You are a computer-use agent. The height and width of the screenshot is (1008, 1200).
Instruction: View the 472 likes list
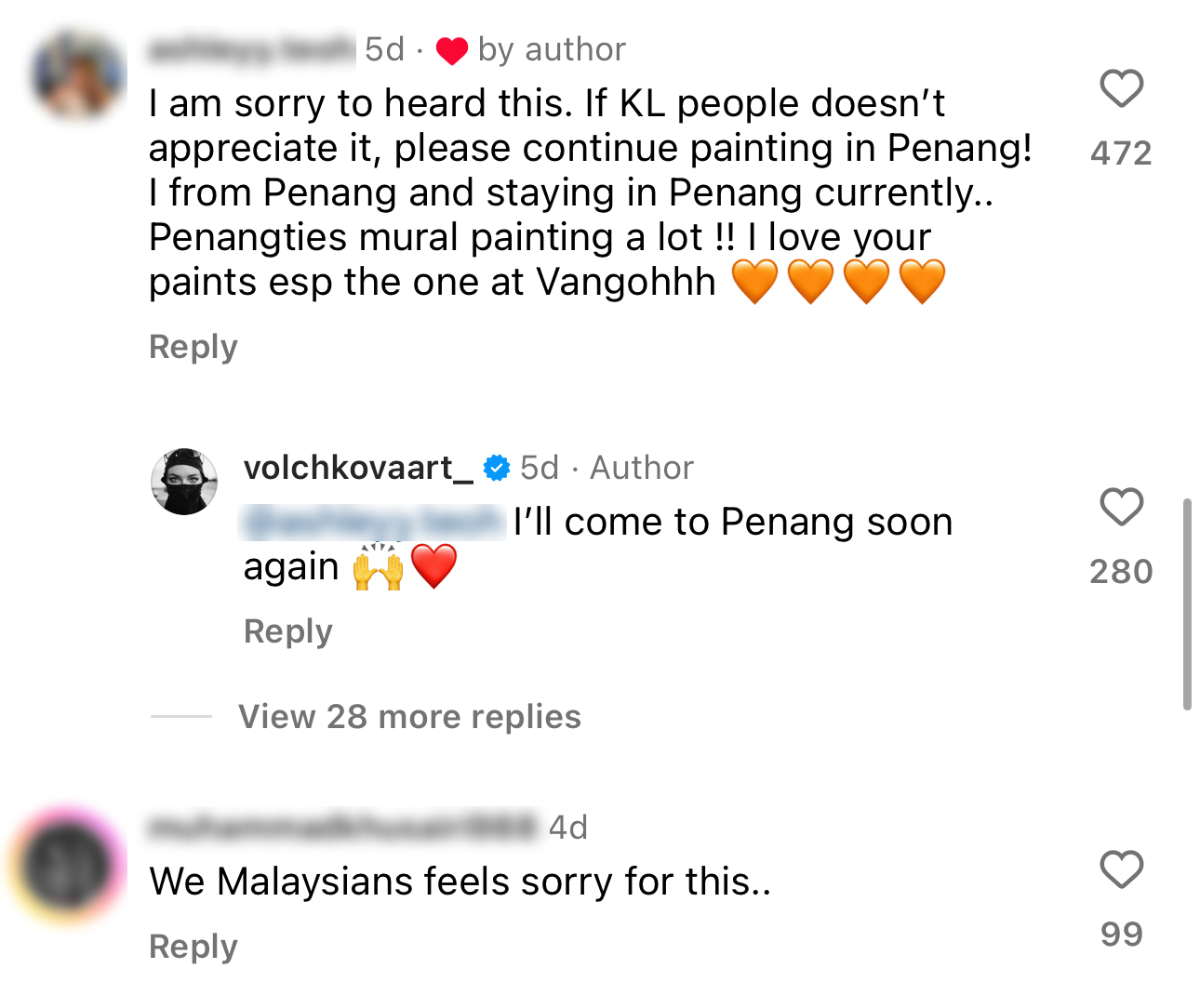click(x=1120, y=153)
